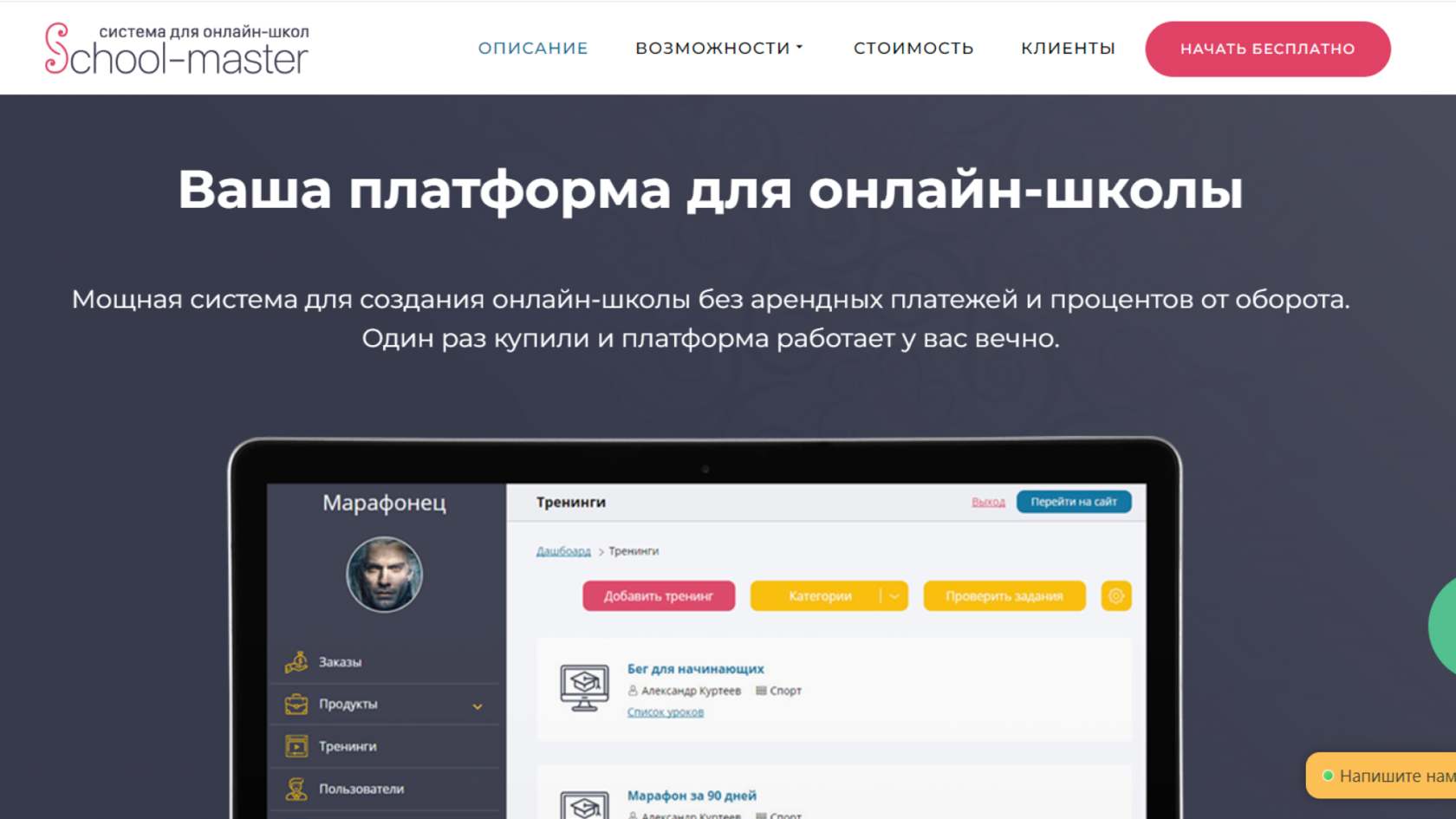This screenshot has height=819, width=1456.
Task: Click the Продукты briefcase icon
Action: coord(296,704)
